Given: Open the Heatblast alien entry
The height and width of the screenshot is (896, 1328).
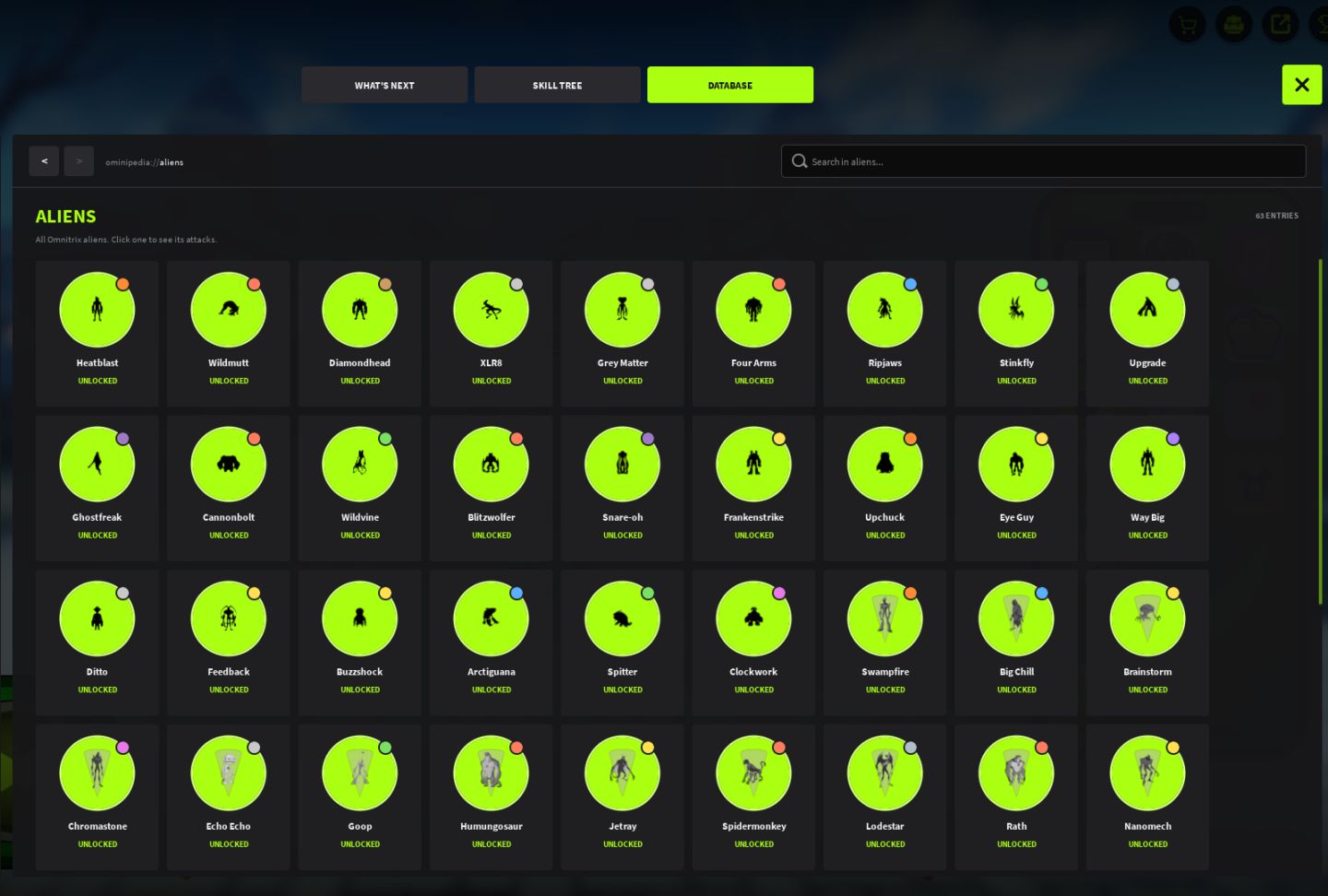Looking at the screenshot, I should pyautogui.click(x=97, y=334).
